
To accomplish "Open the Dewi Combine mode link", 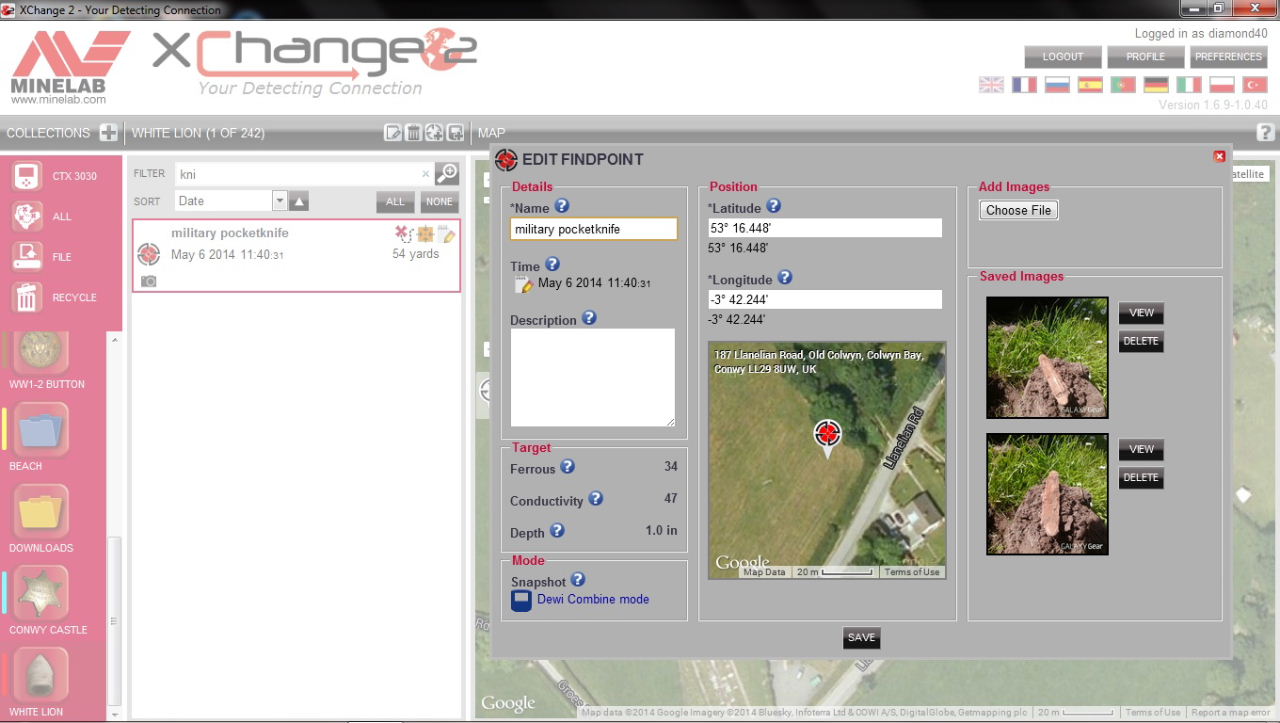I will 593,599.
